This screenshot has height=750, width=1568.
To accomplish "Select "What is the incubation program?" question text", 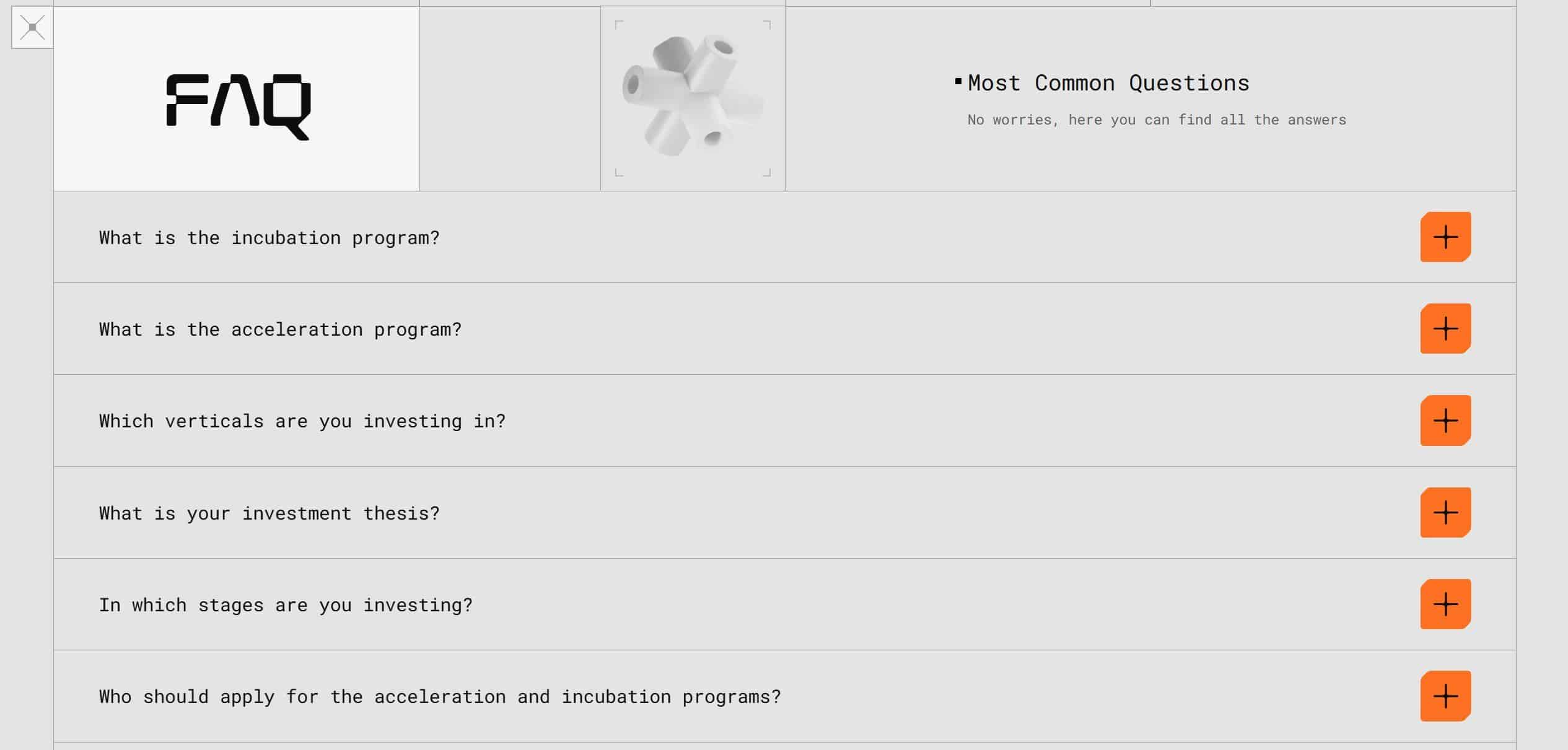I will click(269, 238).
